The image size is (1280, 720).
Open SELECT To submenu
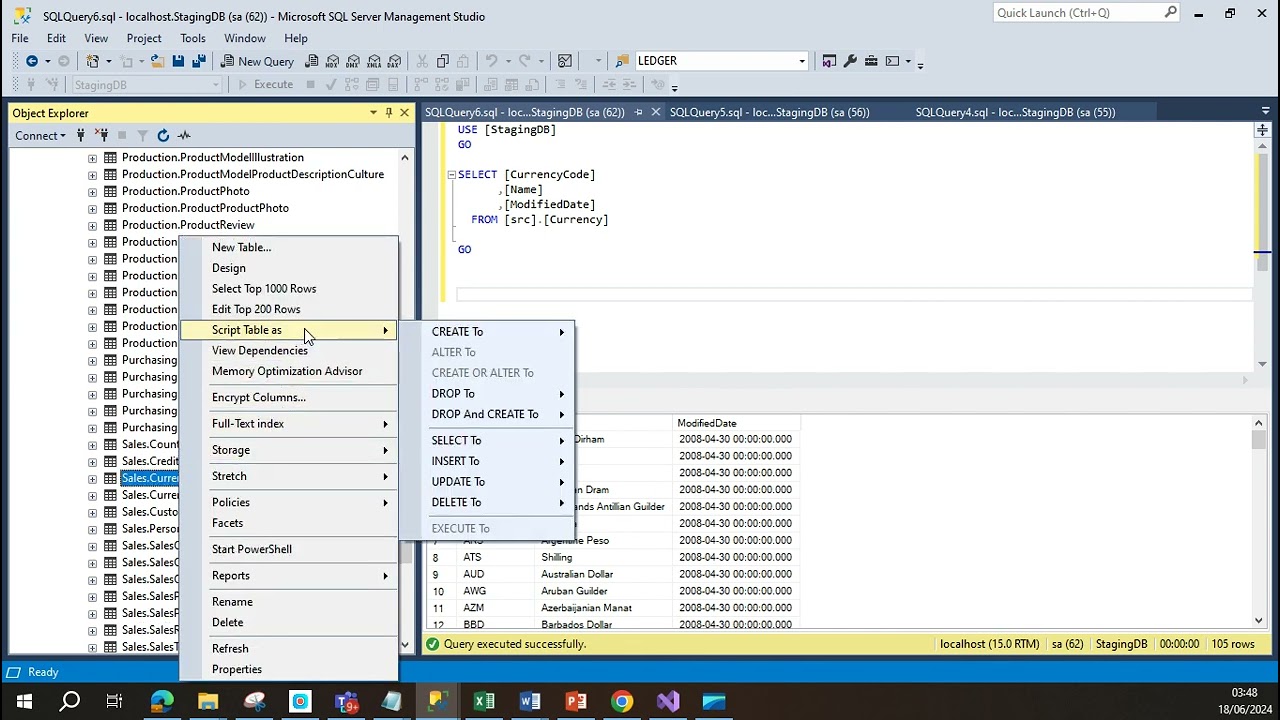(x=487, y=441)
